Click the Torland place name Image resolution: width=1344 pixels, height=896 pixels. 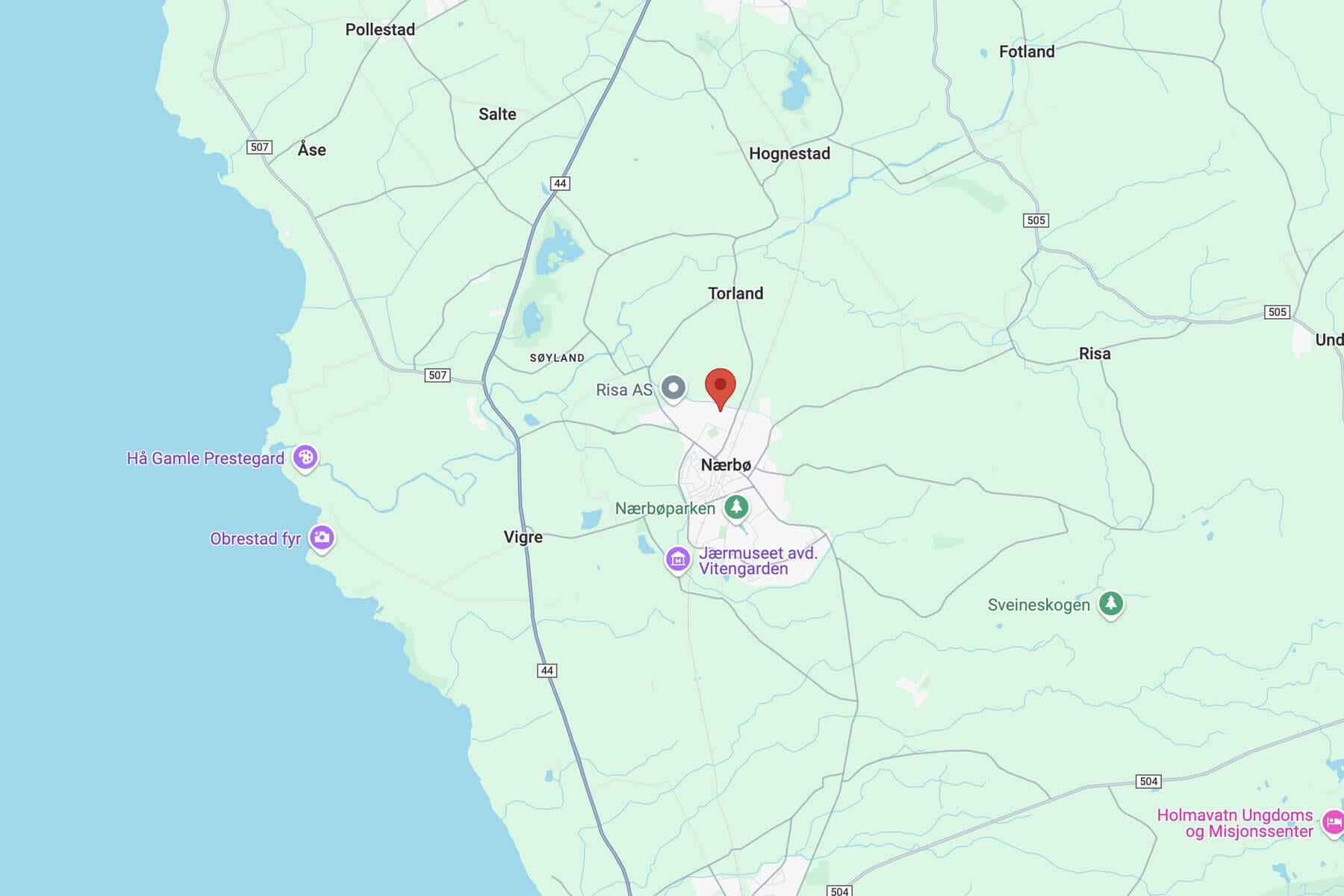pyautogui.click(x=735, y=293)
